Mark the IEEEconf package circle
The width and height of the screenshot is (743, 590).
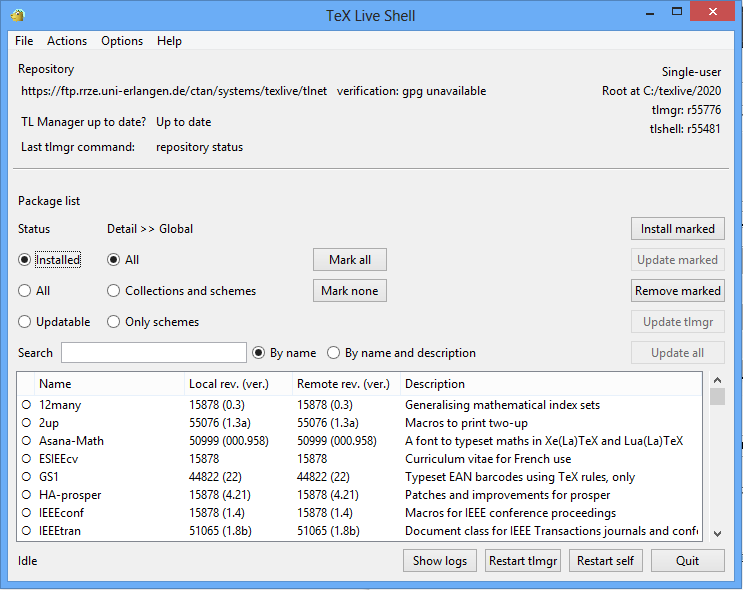pos(27,513)
